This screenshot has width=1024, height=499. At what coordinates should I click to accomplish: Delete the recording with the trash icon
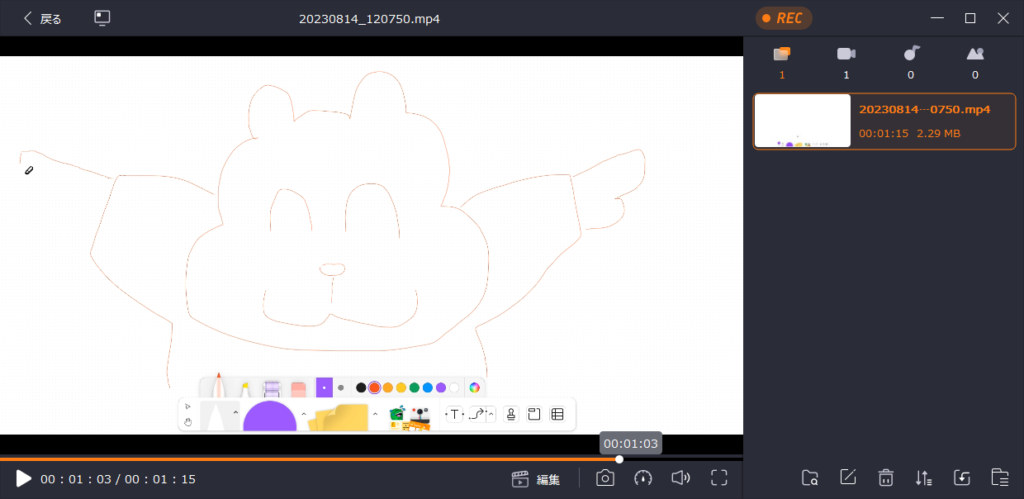(886, 478)
